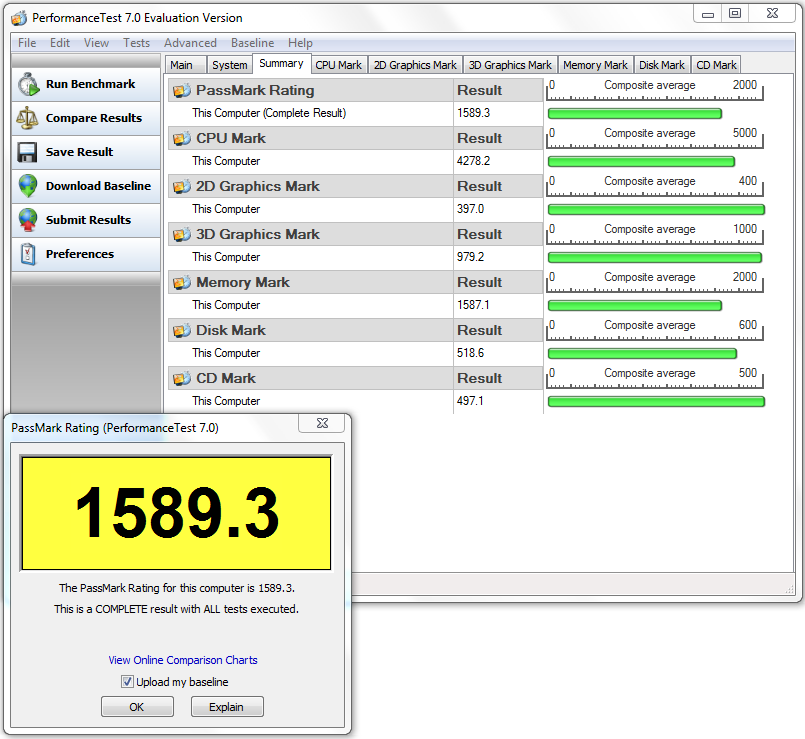The width and height of the screenshot is (805, 739).
Task: Switch to the Memory Mark tab
Action: point(596,65)
